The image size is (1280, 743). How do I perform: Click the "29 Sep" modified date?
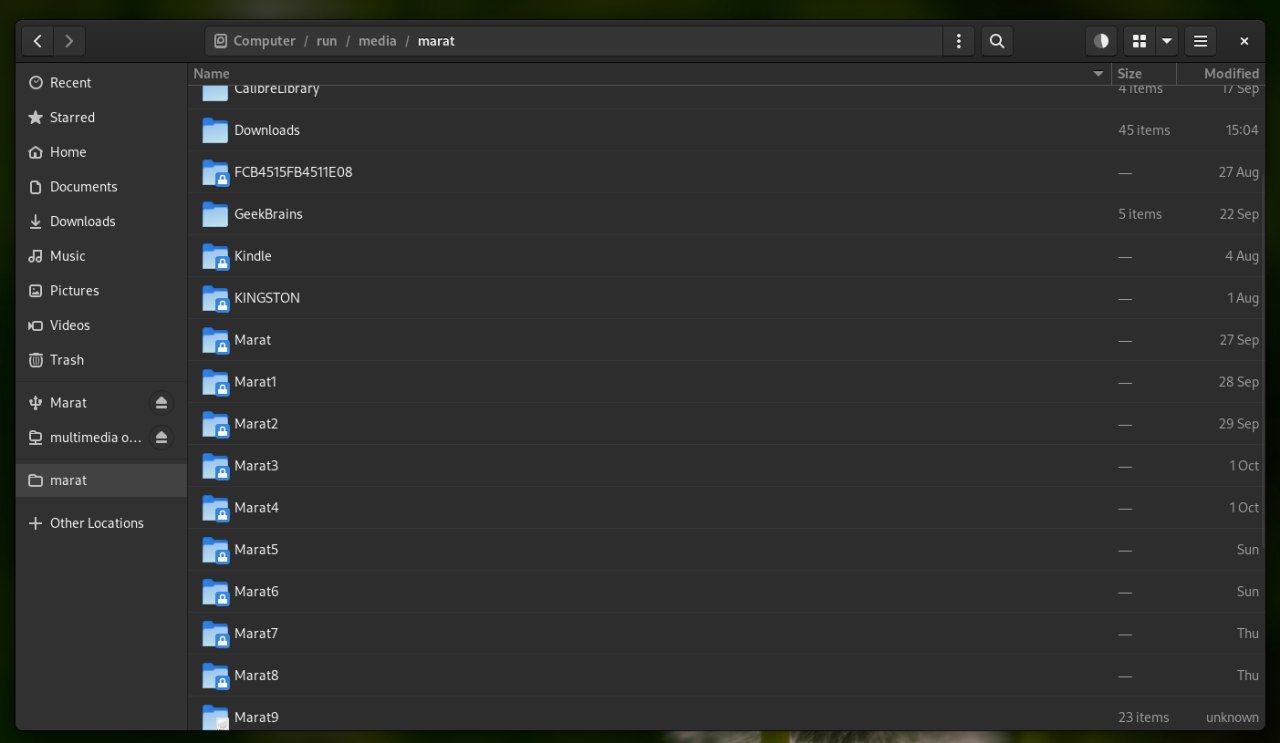point(1239,424)
